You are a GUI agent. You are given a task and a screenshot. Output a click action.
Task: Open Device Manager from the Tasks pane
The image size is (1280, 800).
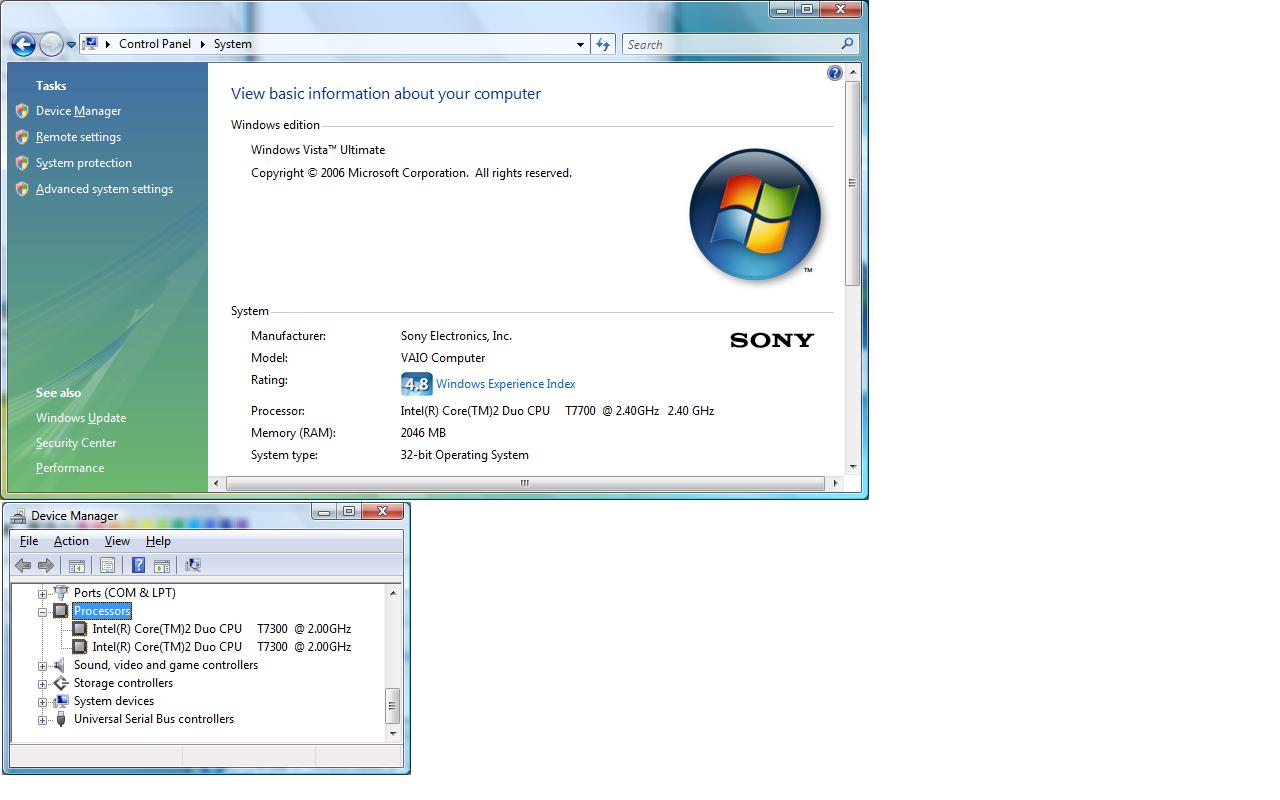pos(78,111)
